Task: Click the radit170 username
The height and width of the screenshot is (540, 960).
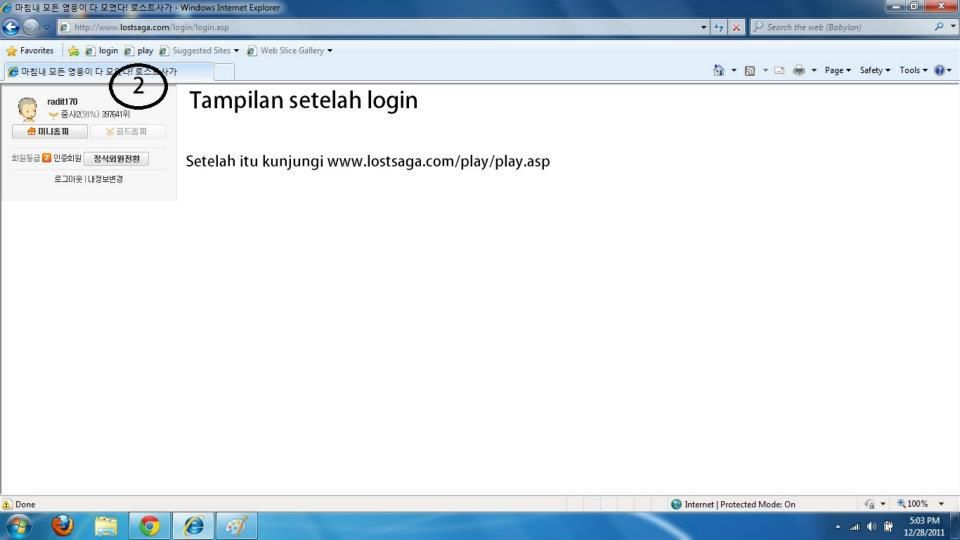Action: (x=62, y=102)
